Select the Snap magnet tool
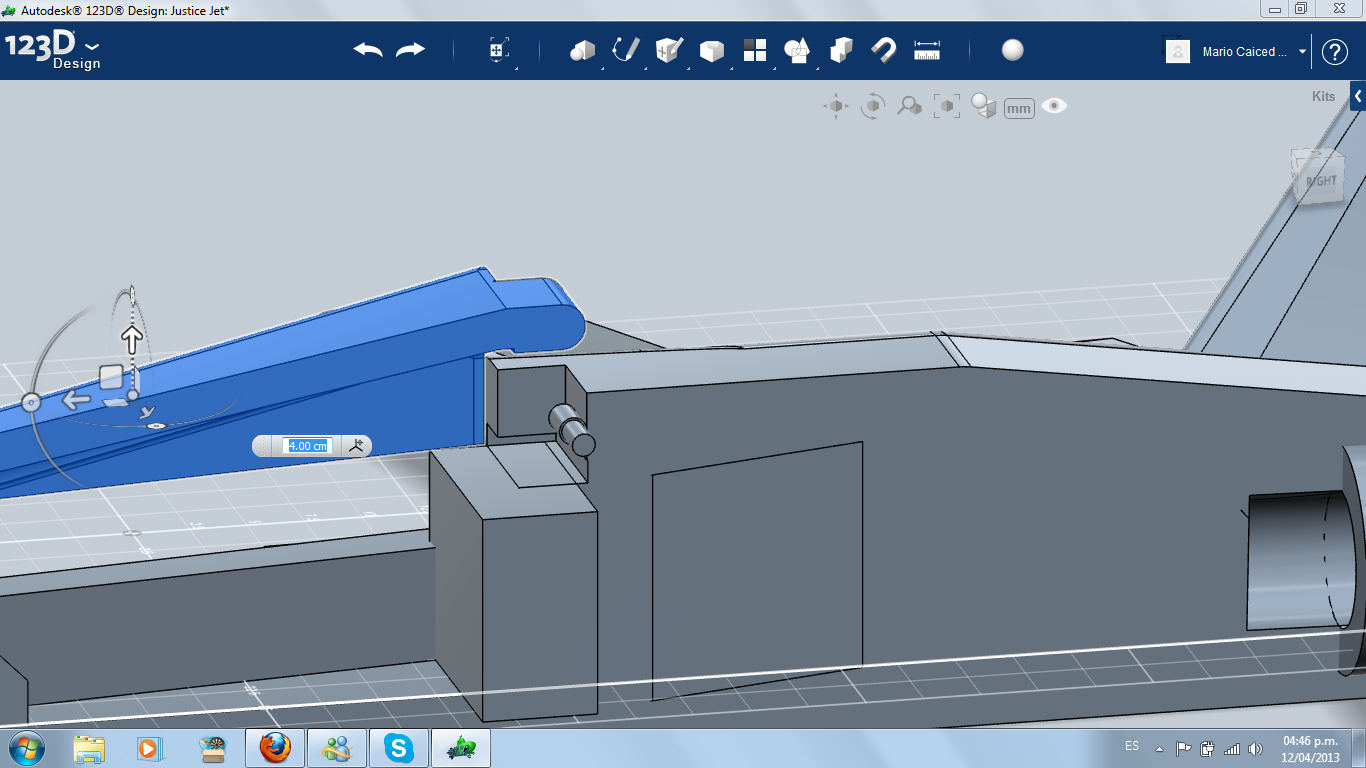The width and height of the screenshot is (1366, 768). pyautogui.click(x=883, y=51)
